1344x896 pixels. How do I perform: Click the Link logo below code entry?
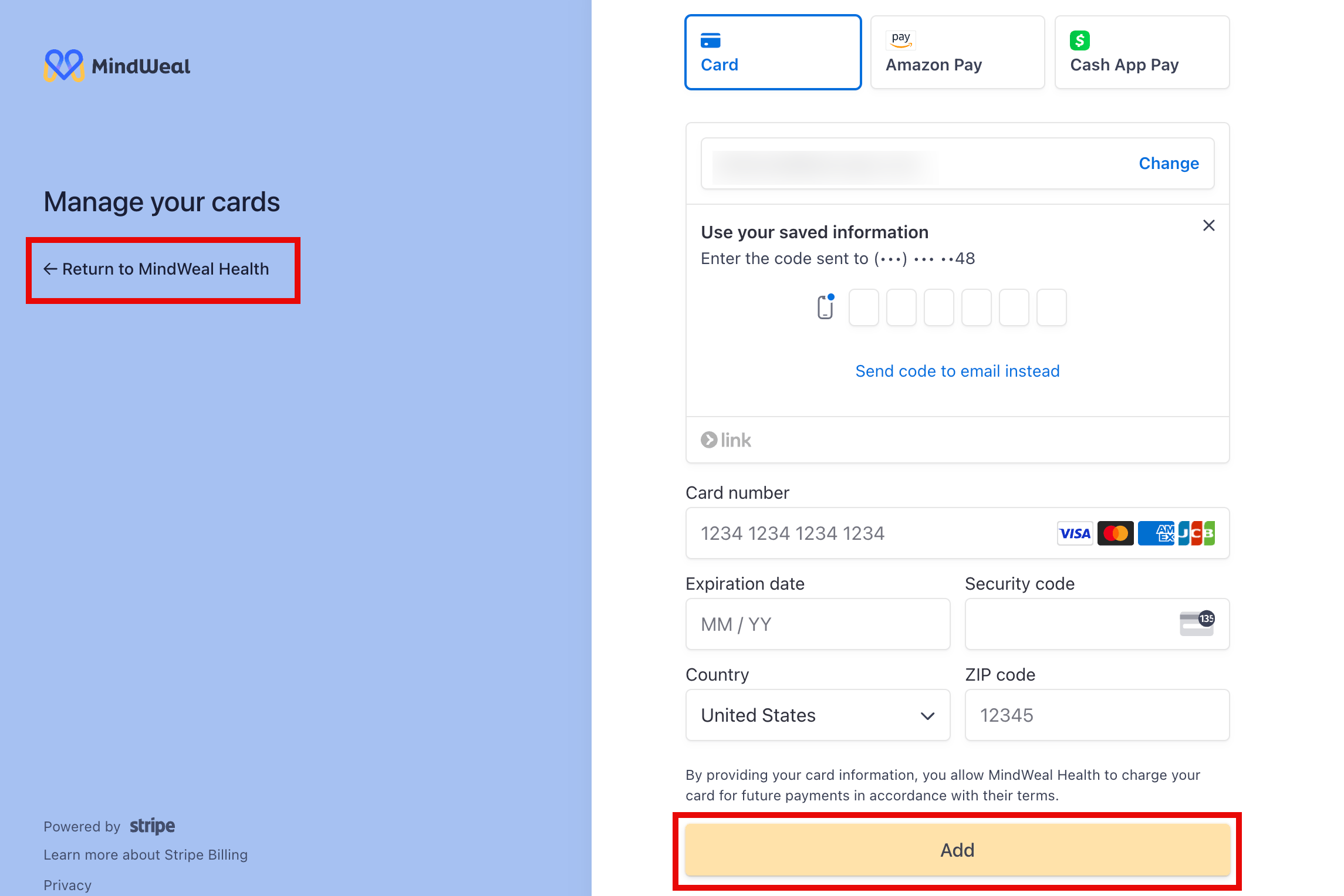tap(726, 440)
